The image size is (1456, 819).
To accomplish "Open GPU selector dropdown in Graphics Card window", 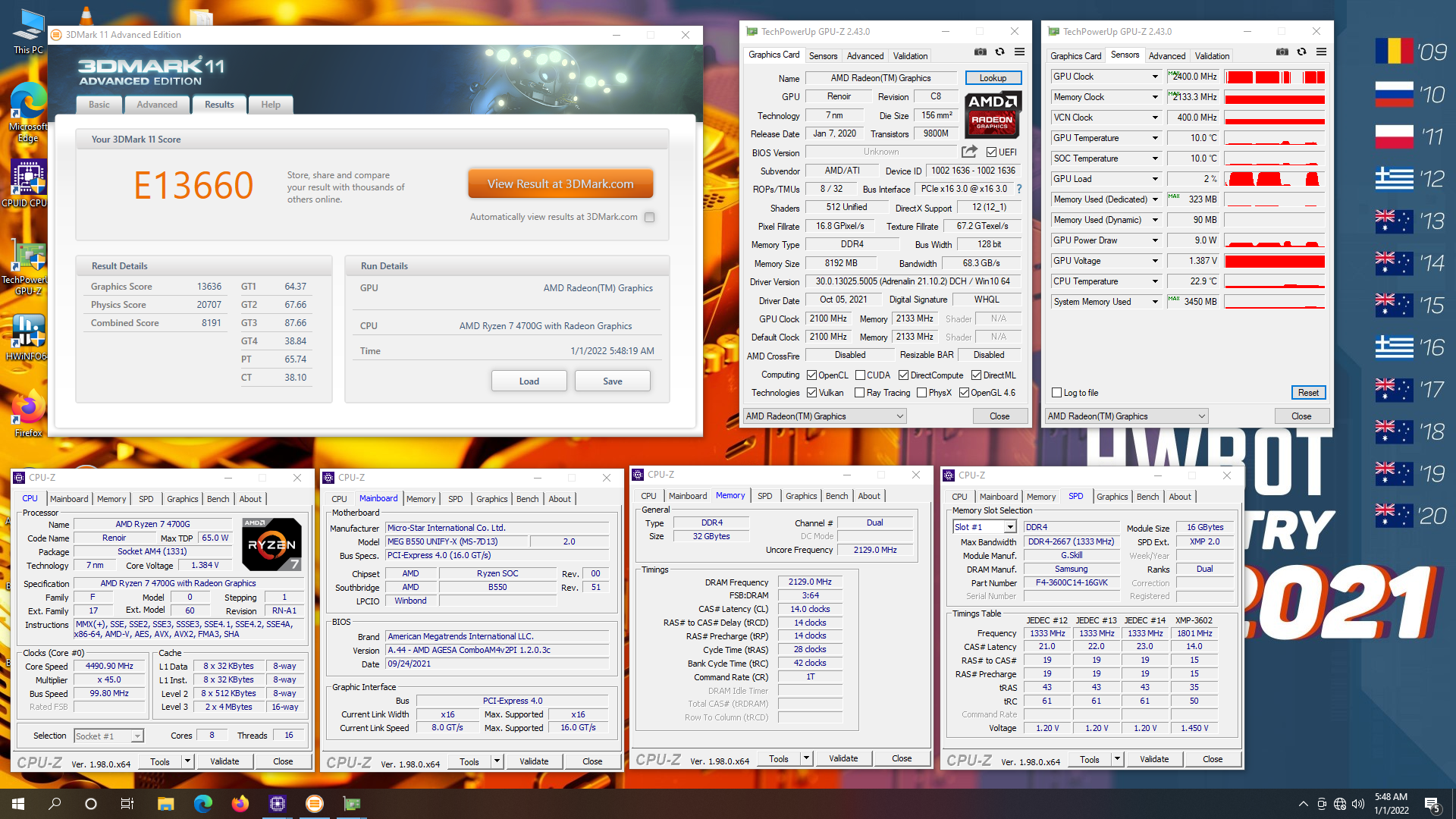I will (824, 416).
